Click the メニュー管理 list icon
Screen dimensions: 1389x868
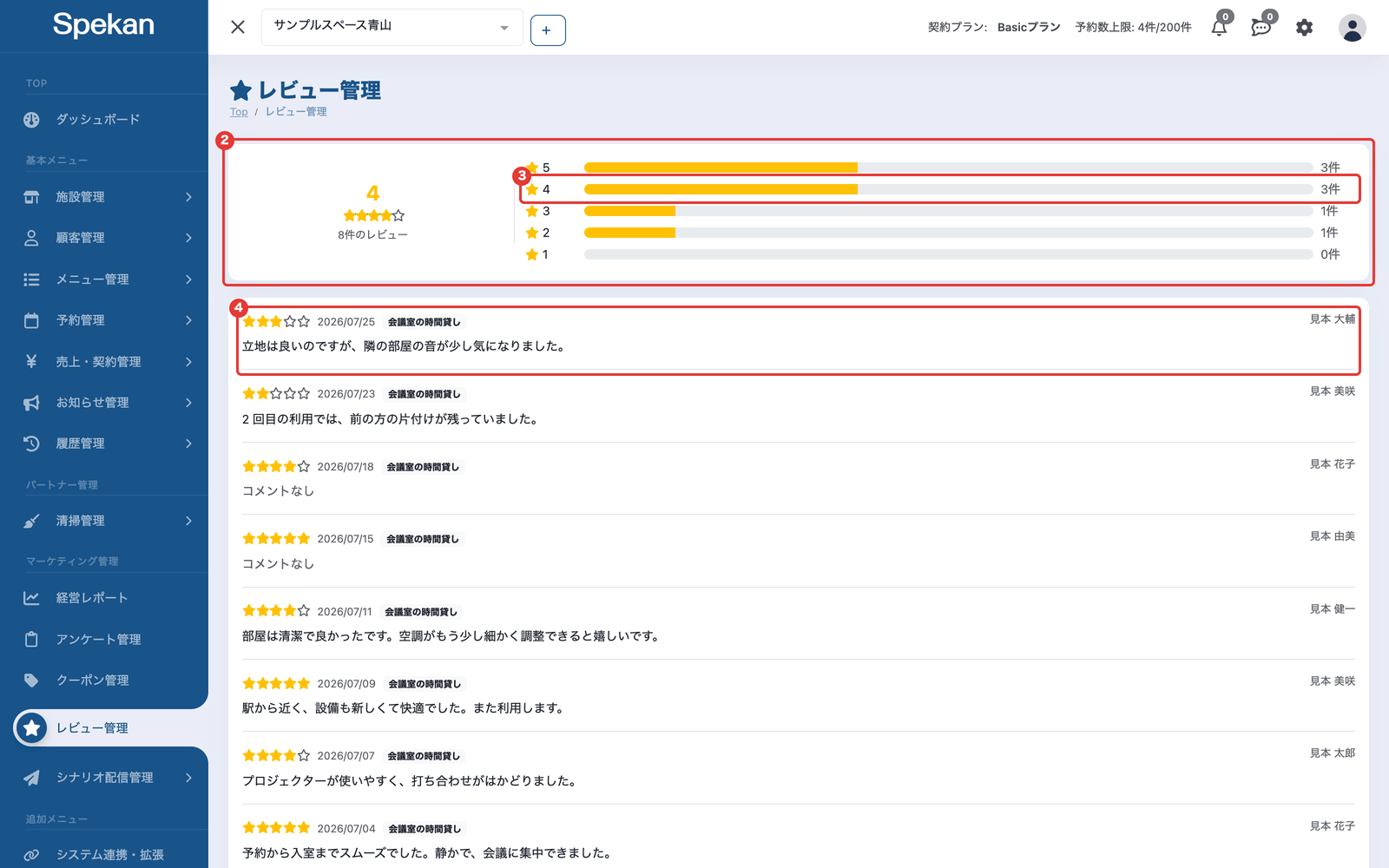click(31, 279)
